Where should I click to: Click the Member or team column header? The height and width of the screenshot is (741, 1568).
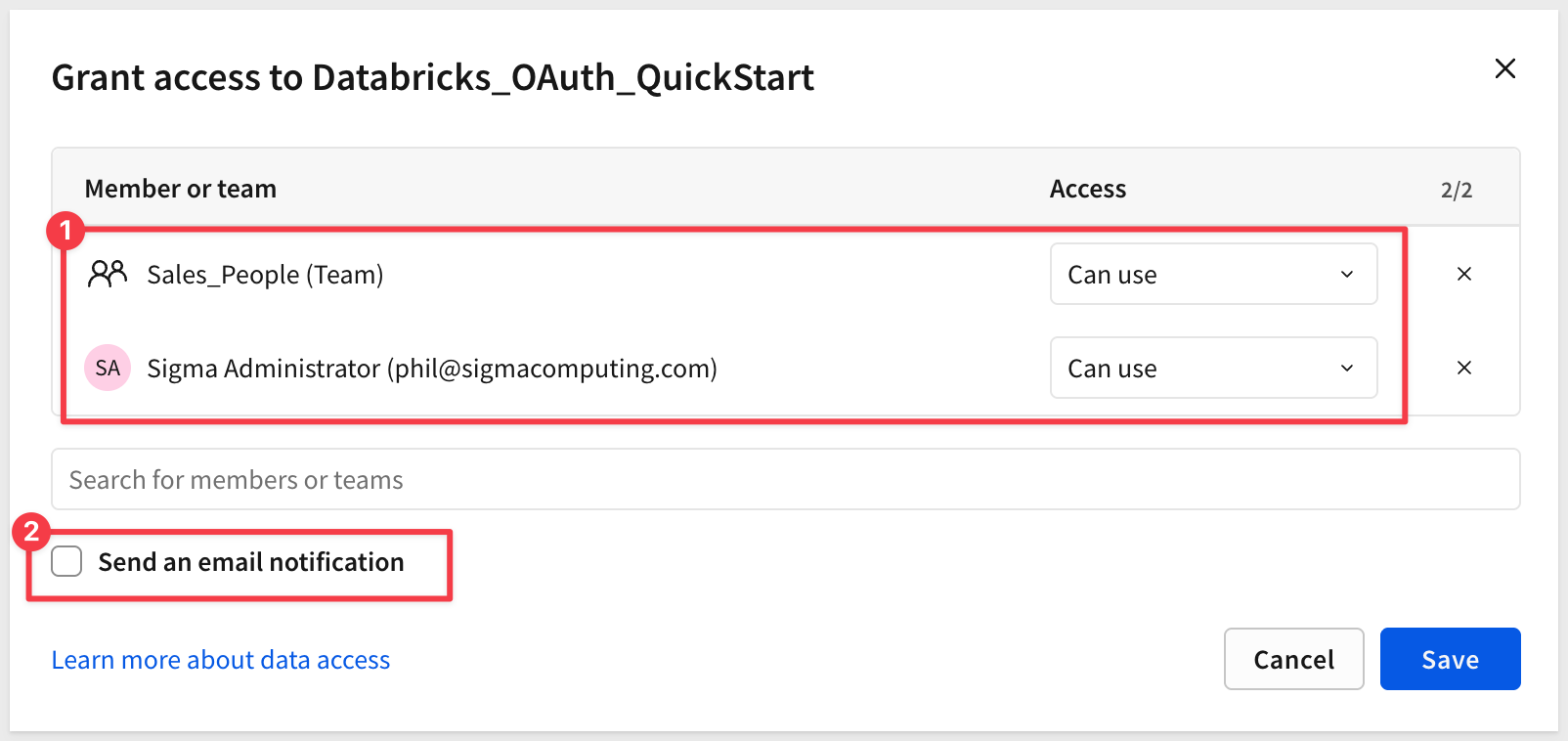(181, 189)
